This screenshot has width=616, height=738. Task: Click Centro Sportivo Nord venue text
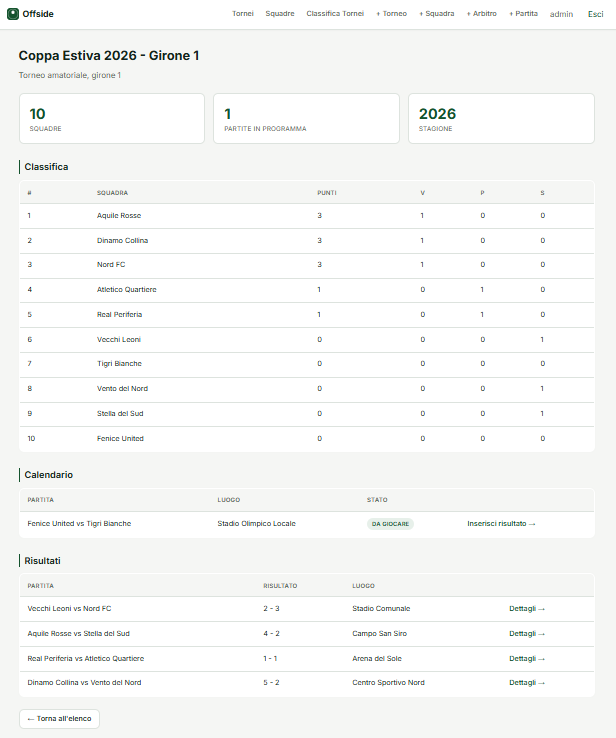pyautogui.click(x=388, y=682)
